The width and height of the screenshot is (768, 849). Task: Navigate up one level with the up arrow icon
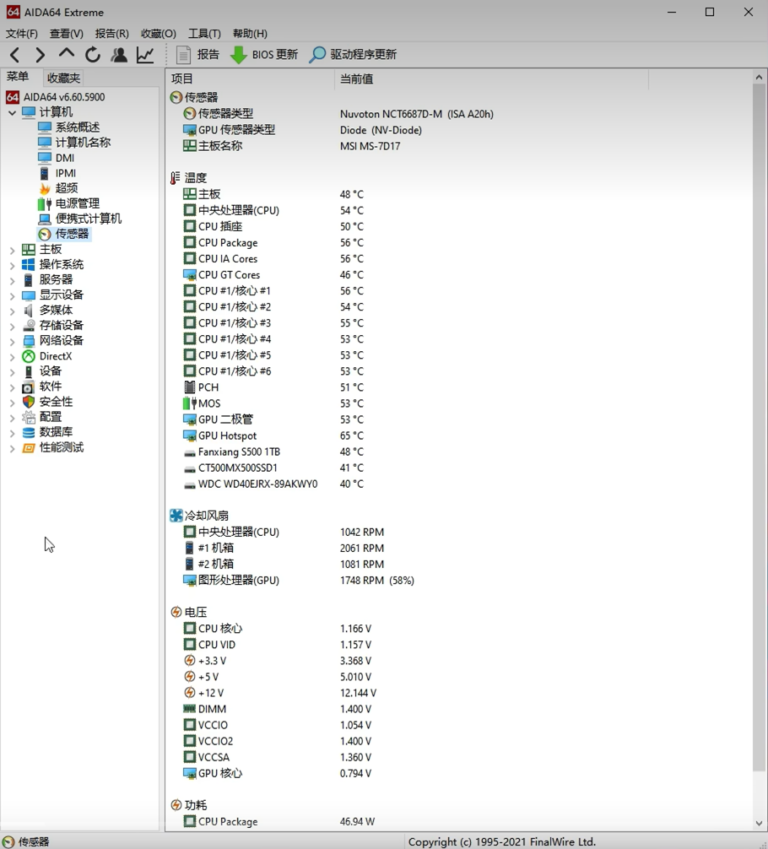pyautogui.click(x=66, y=53)
